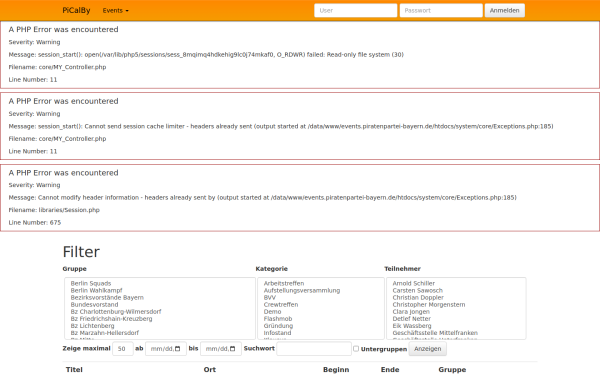Screen dimensions: 600x375
Task: Select Bz Marzahn-Hellersdorf group
Action: (x=105, y=333)
